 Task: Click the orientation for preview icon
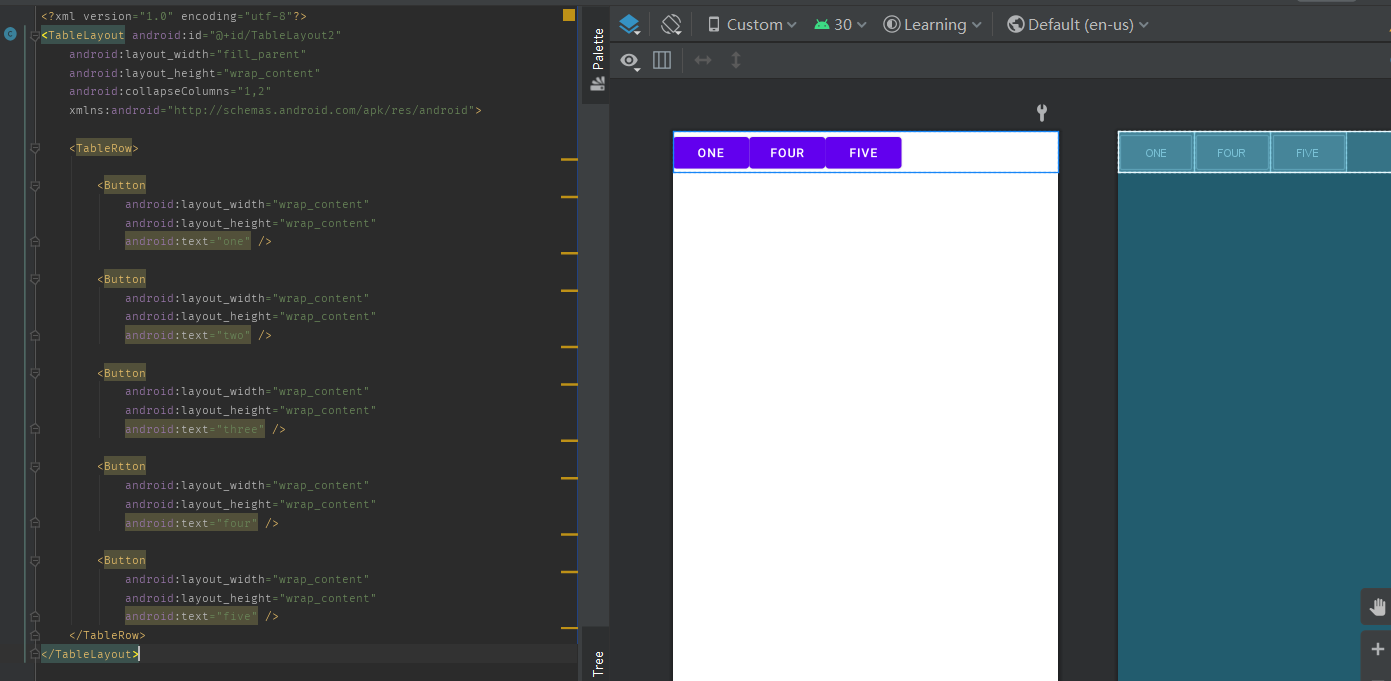[x=670, y=23]
